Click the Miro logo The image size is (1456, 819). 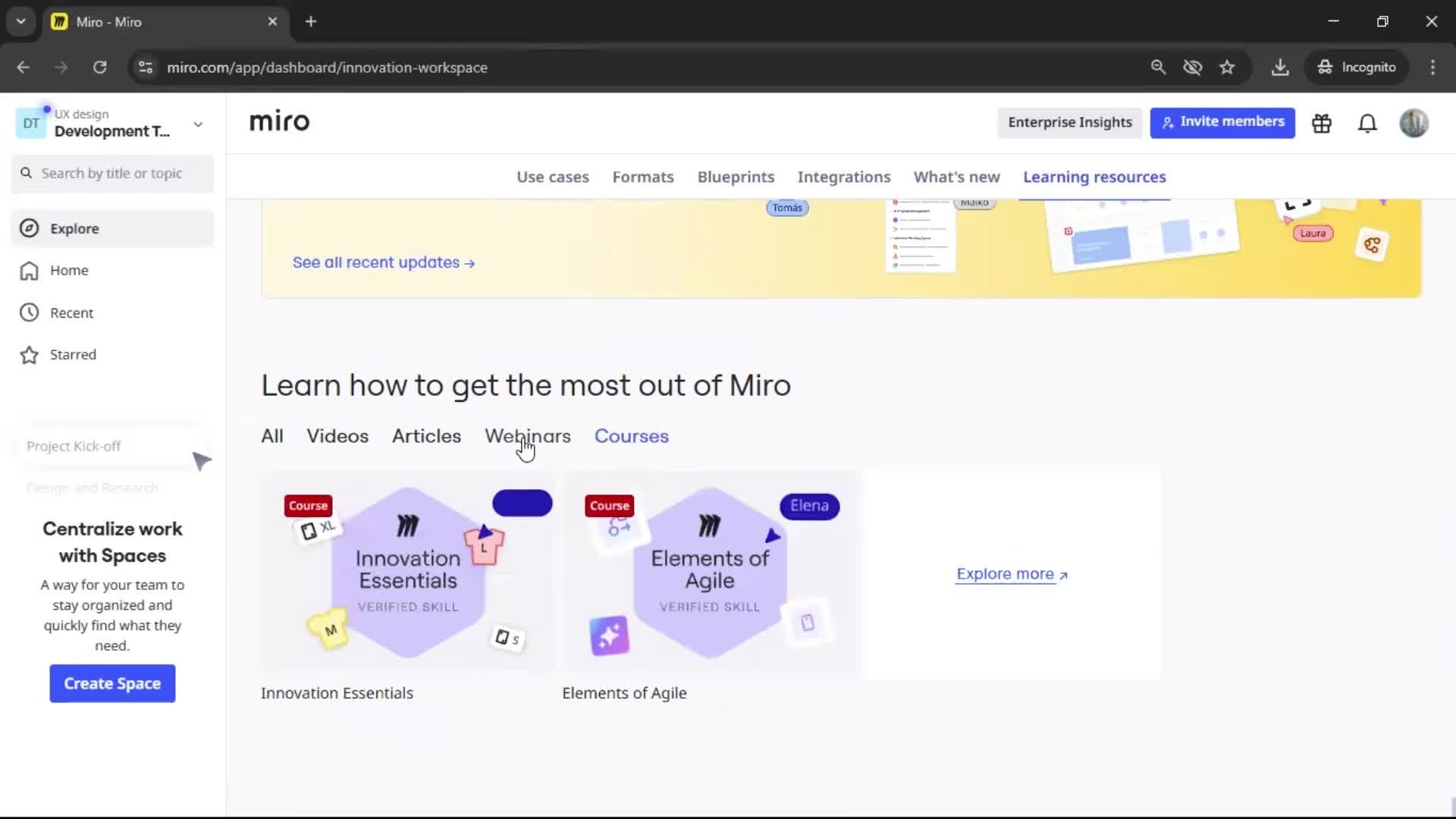[279, 121]
